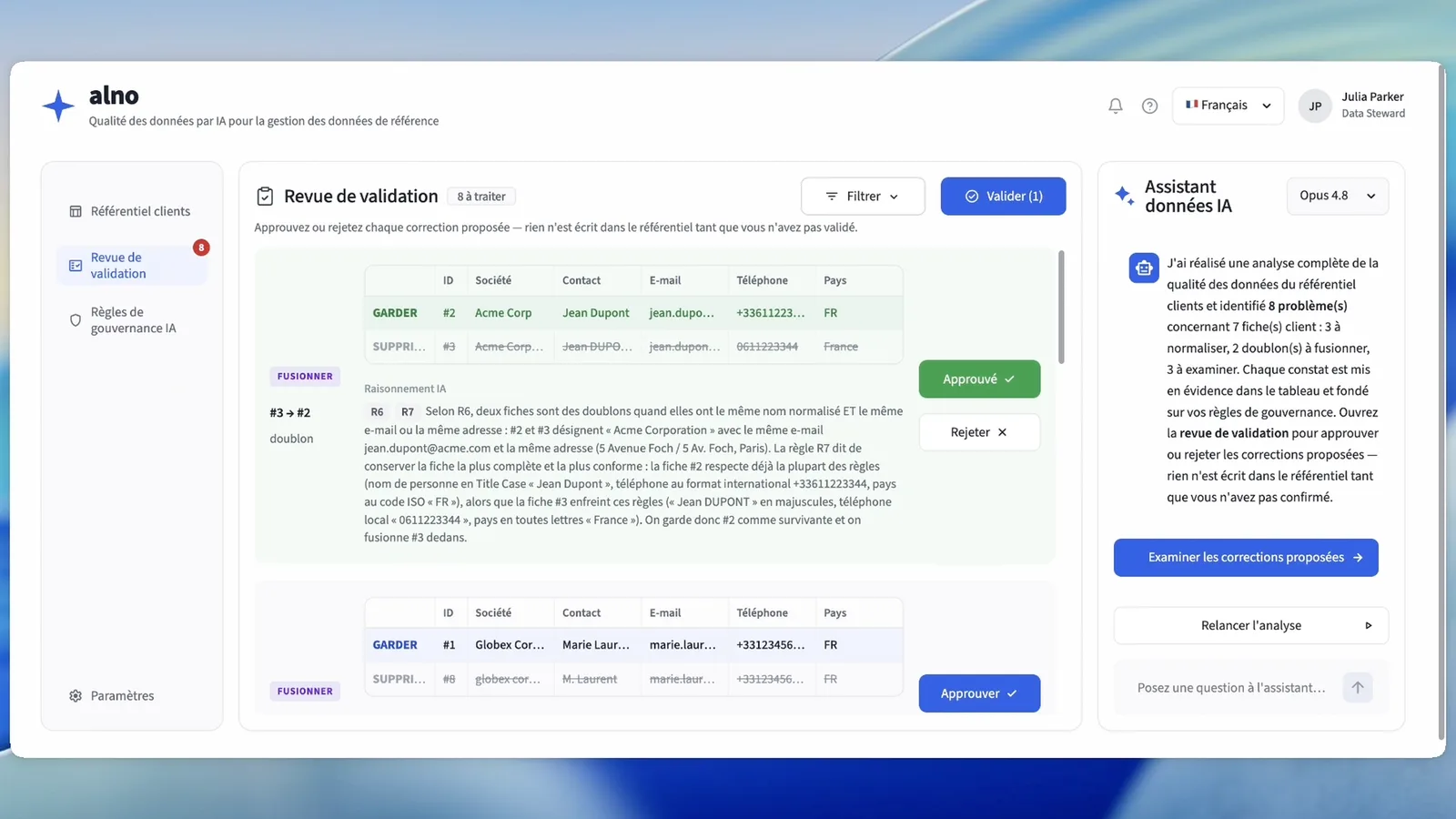Screen dimensions: 1456x819
Task: Click the red badge showing 8
Action: click(201, 248)
